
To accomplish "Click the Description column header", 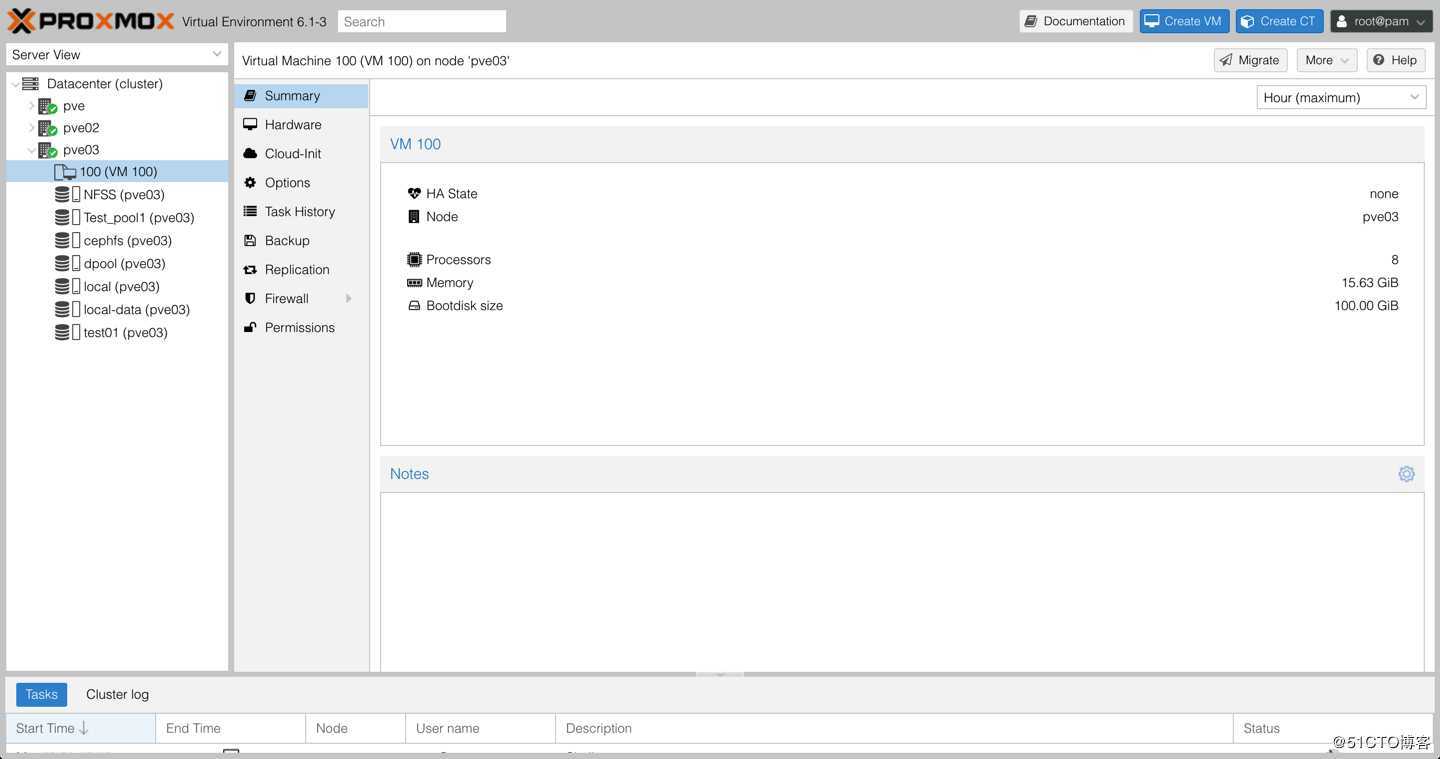I will point(894,728).
